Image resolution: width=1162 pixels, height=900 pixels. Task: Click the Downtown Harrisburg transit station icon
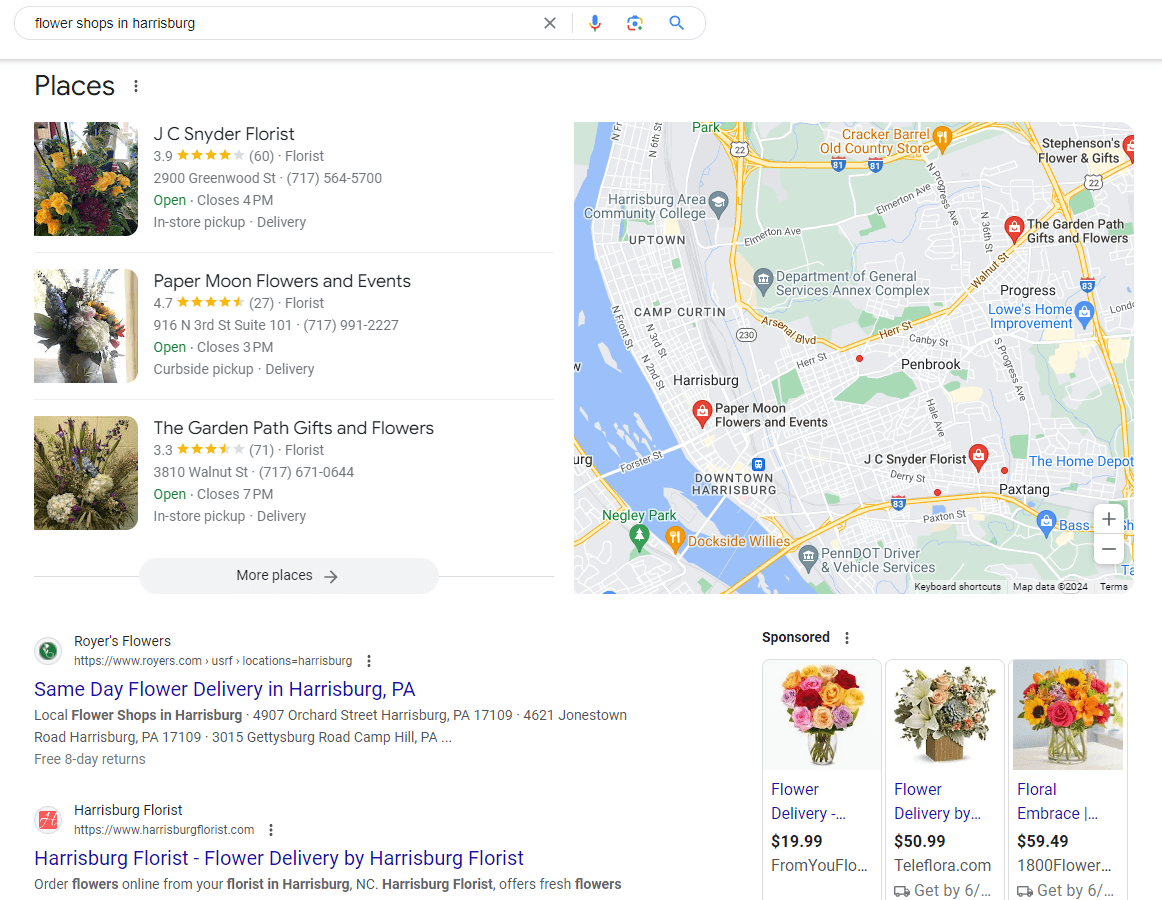tap(758, 465)
